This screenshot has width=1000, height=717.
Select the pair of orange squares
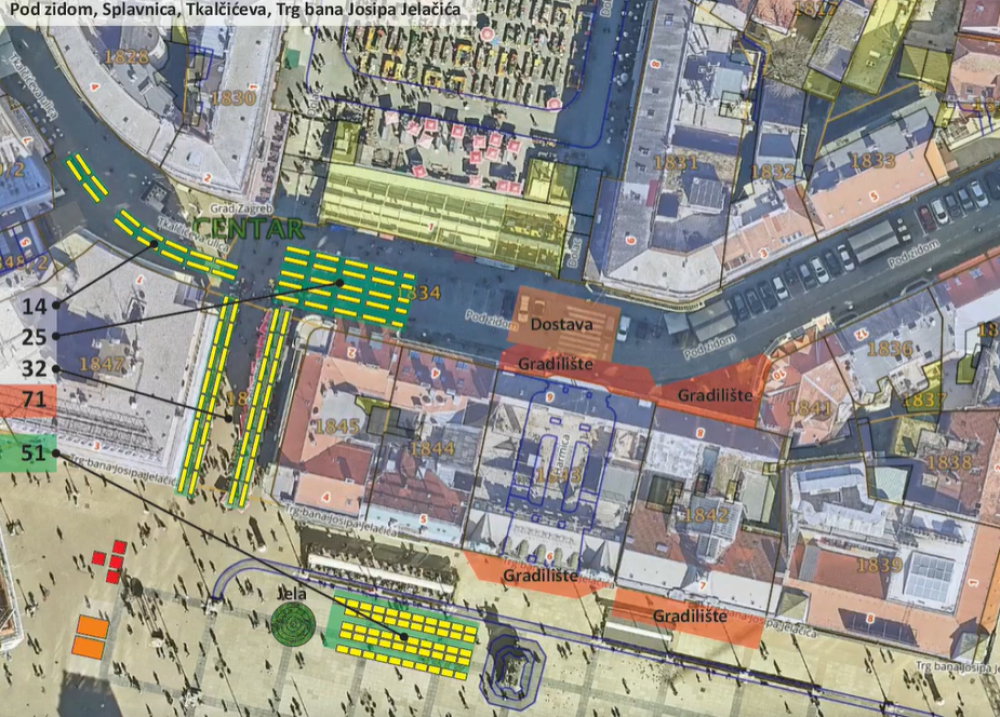[x=90, y=637]
